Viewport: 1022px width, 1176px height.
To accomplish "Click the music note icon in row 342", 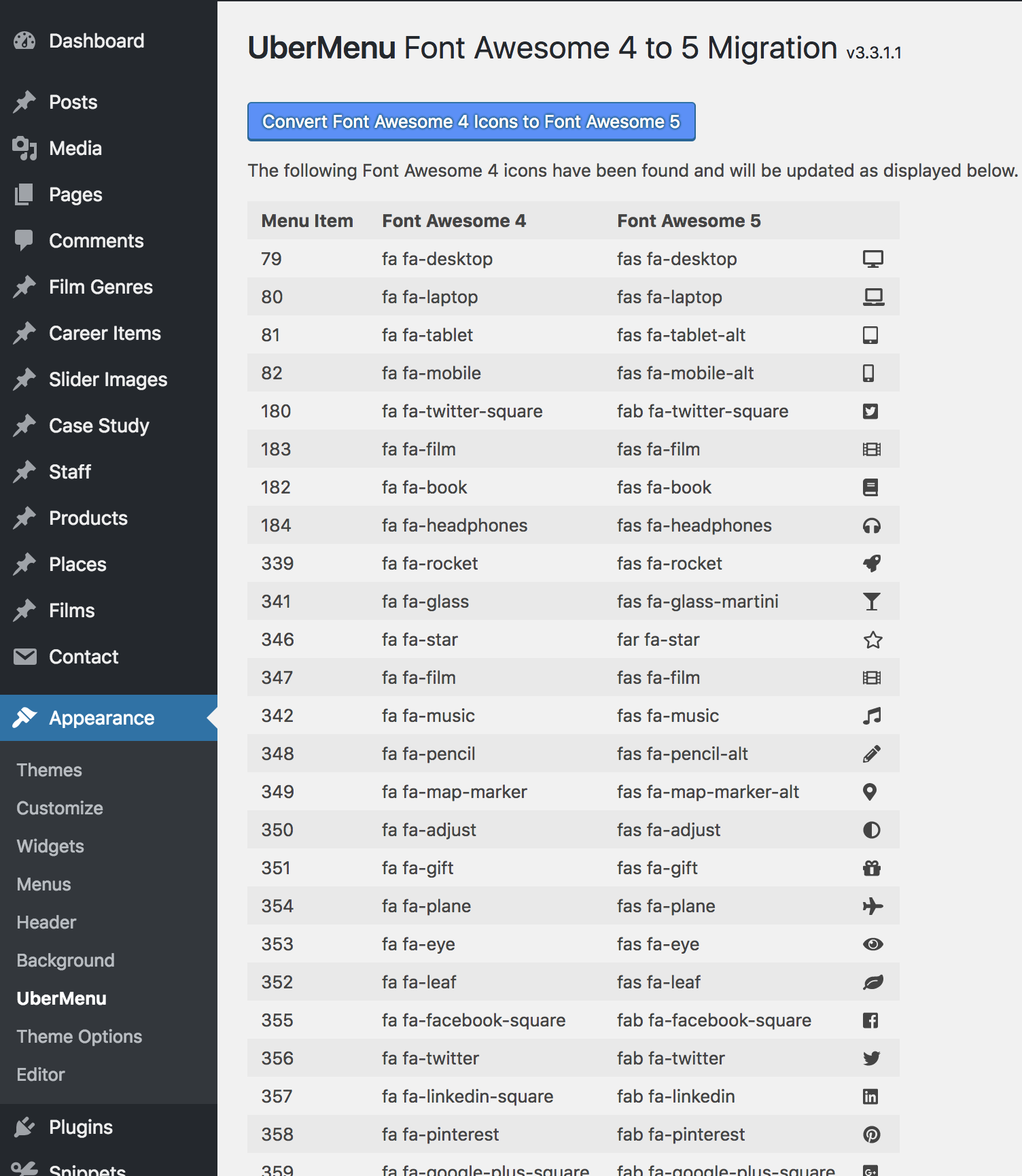I will point(872,716).
